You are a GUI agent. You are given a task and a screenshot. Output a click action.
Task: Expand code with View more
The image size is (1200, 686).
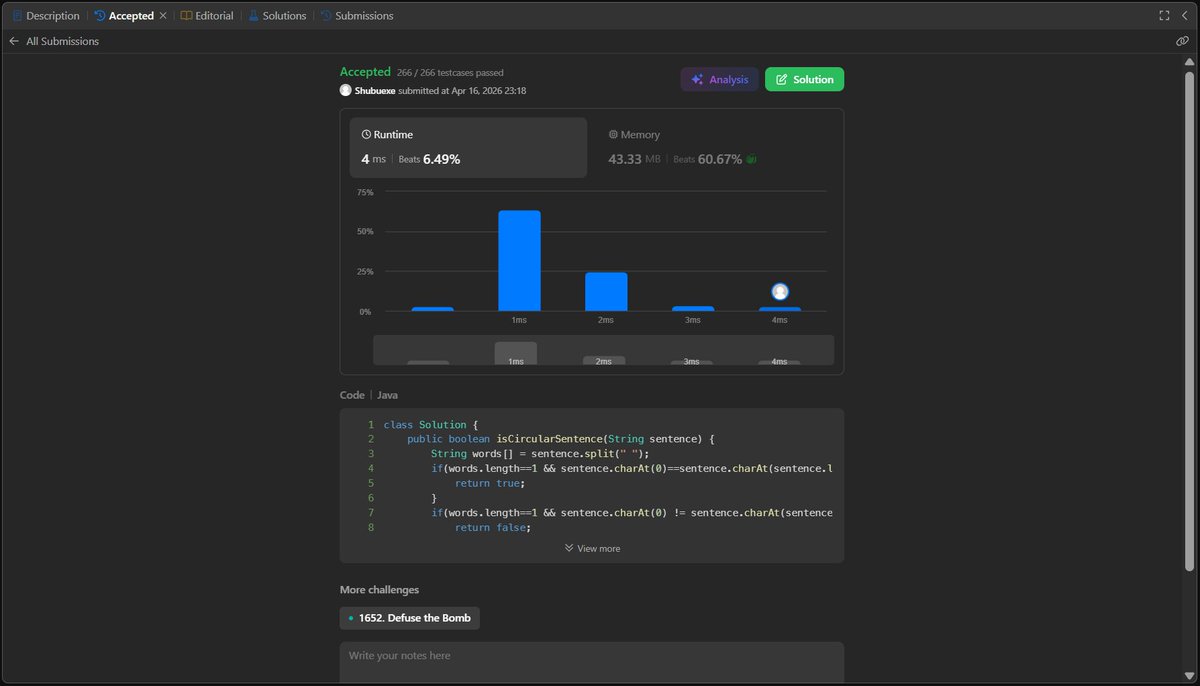pyautogui.click(x=592, y=548)
